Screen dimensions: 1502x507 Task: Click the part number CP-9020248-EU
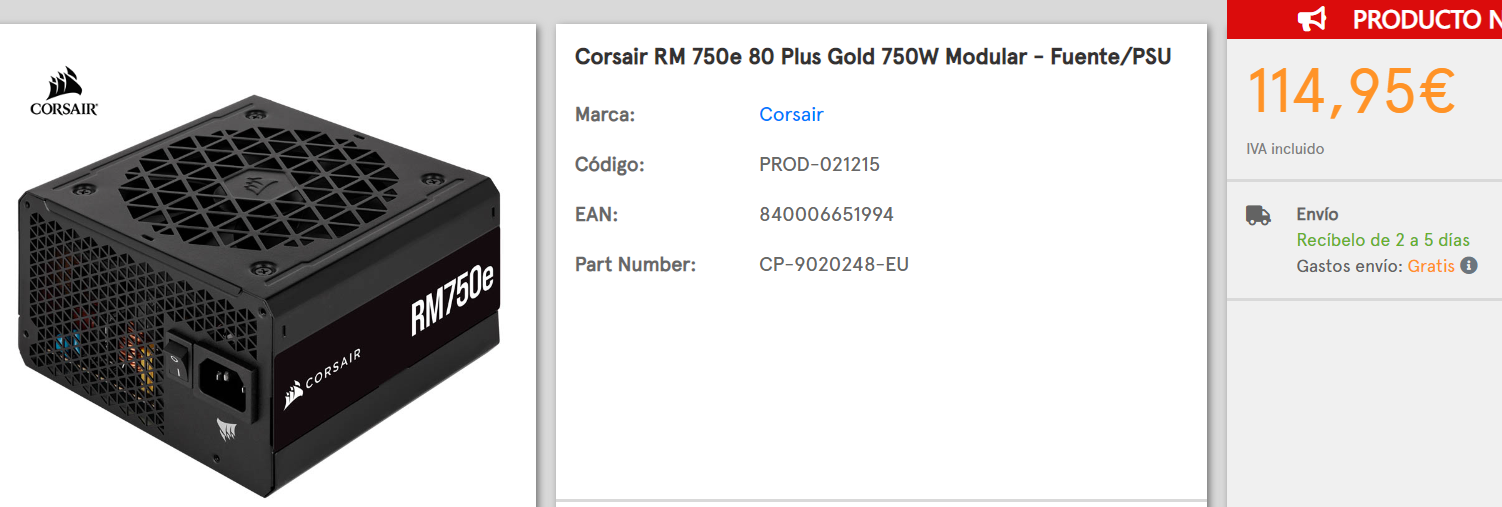[834, 265]
